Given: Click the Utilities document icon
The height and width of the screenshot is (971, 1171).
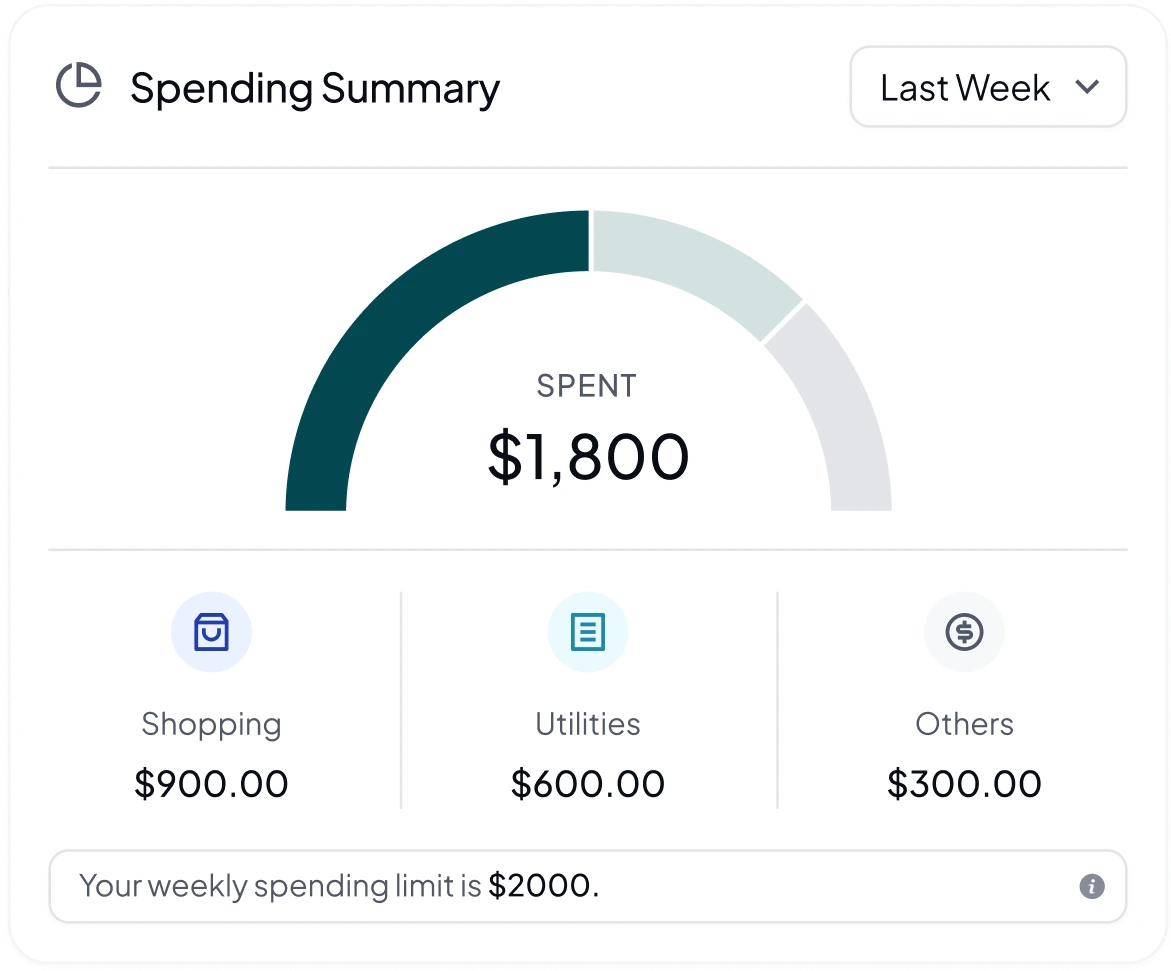Looking at the screenshot, I should click(x=588, y=632).
